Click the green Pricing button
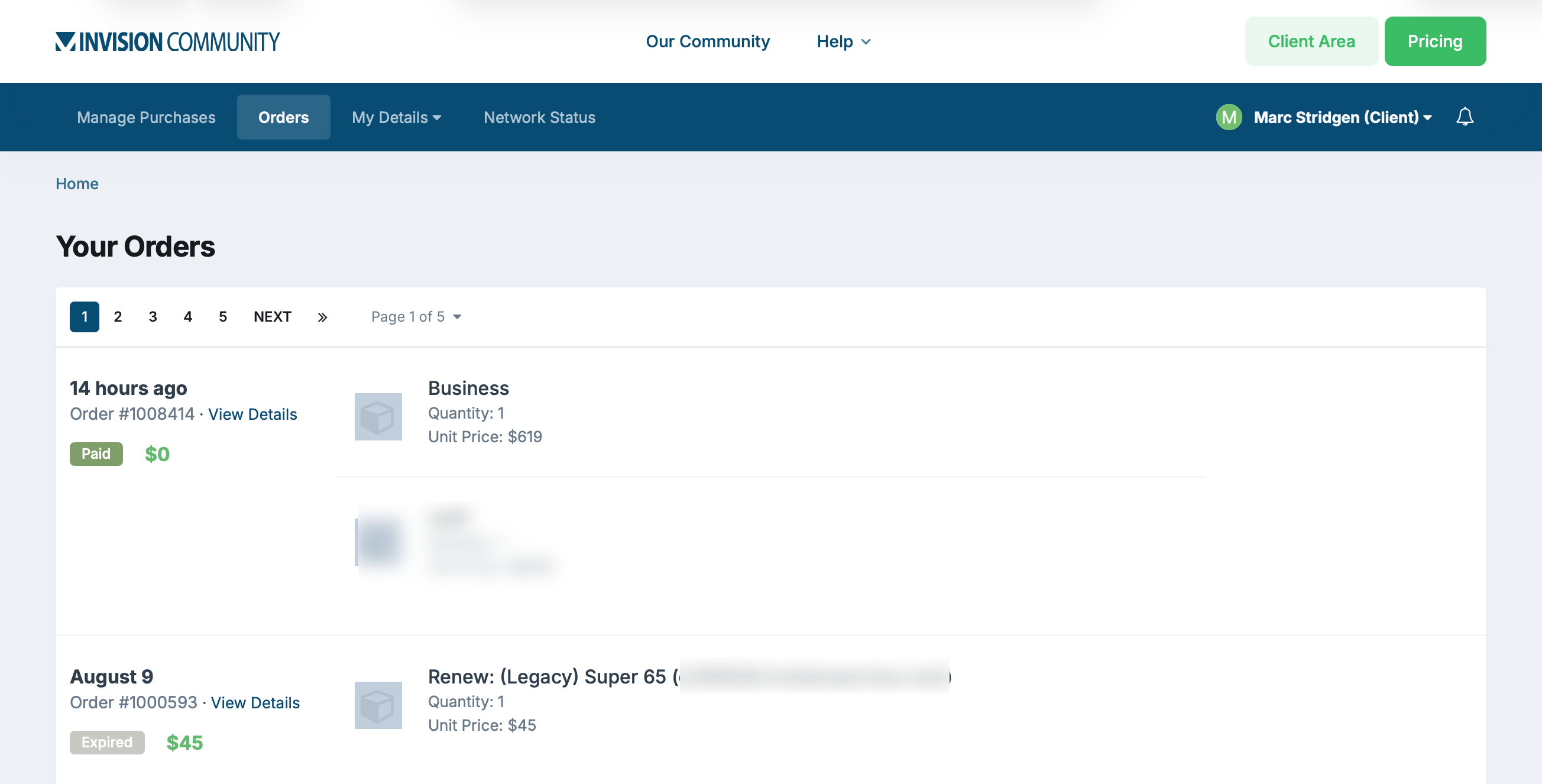The height and width of the screenshot is (784, 1542). (1434, 41)
